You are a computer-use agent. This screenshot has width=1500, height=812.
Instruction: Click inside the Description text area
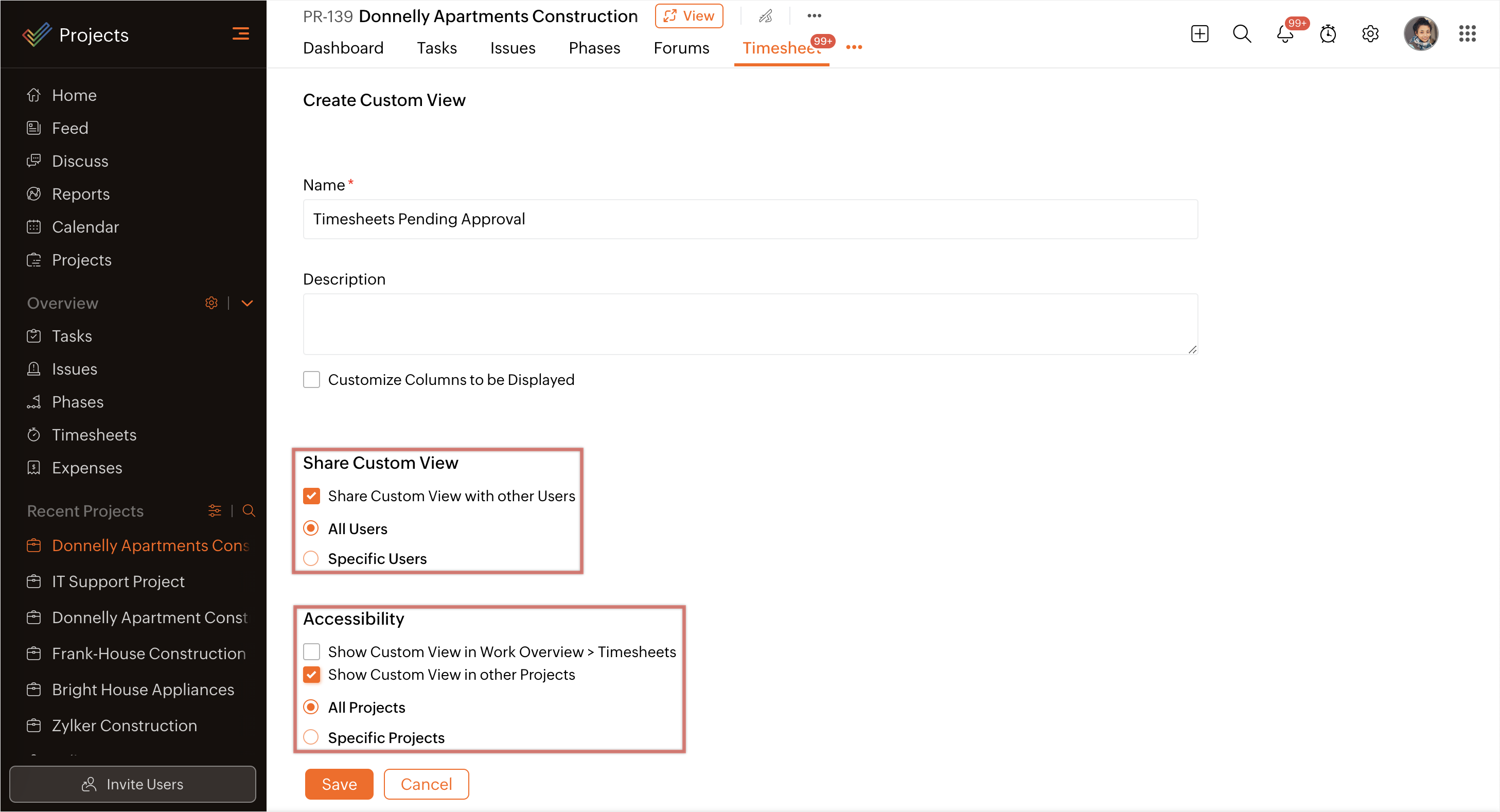pos(750,324)
